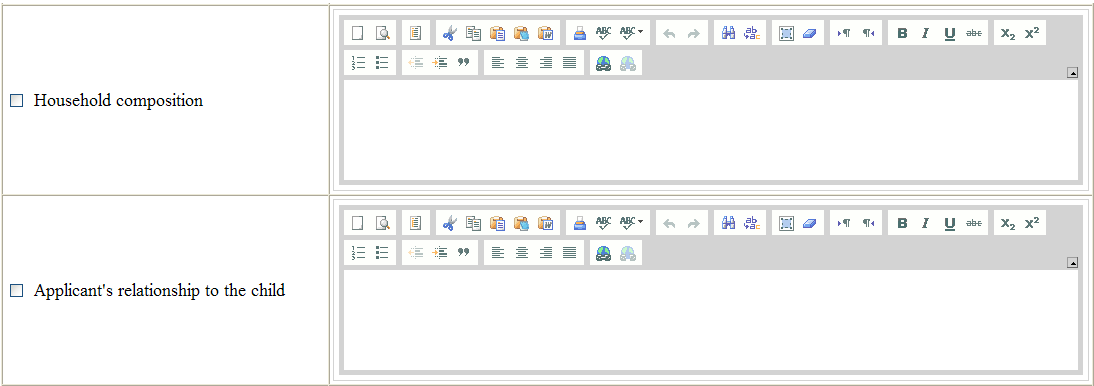Insert numbered list in Applicant's relationship editor
The image size is (1094, 386).
(x=359, y=252)
